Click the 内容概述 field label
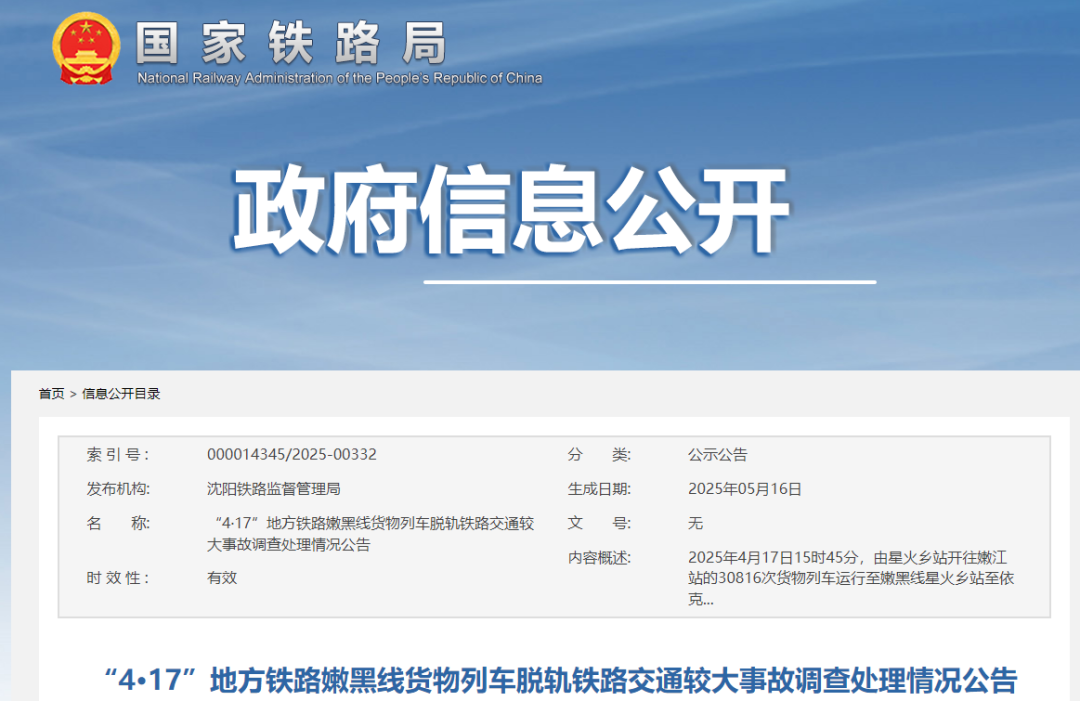This screenshot has width=1080, height=701. 599,558
